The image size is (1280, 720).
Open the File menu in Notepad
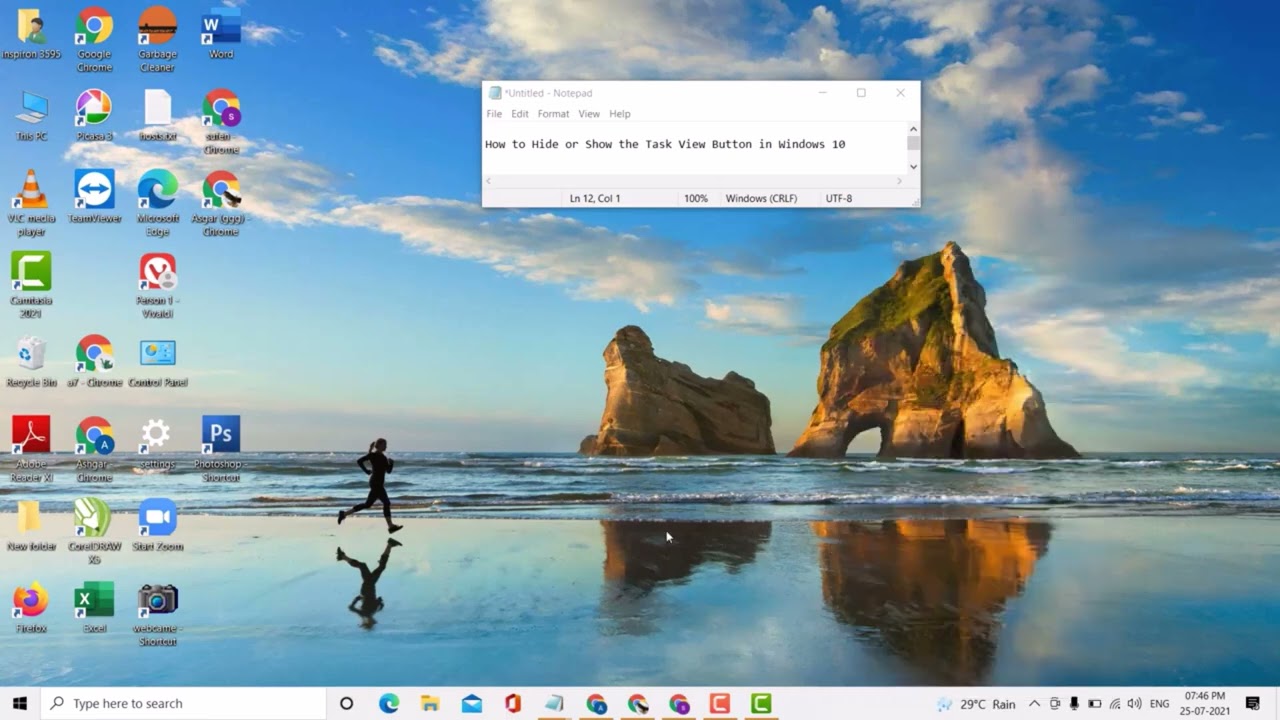coord(494,114)
